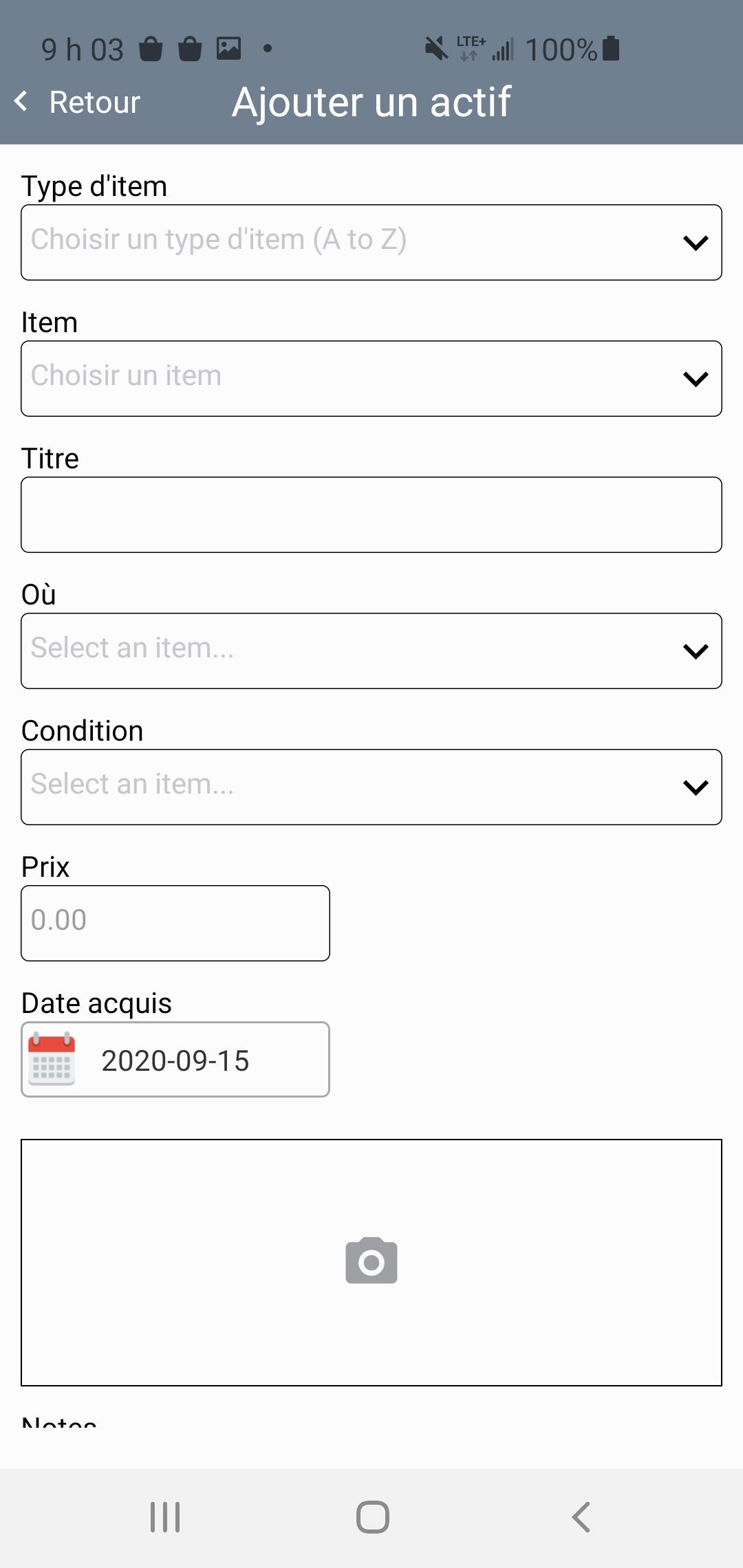Tap the chevron arrow in Où field
The image size is (743, 1568).
696,651
